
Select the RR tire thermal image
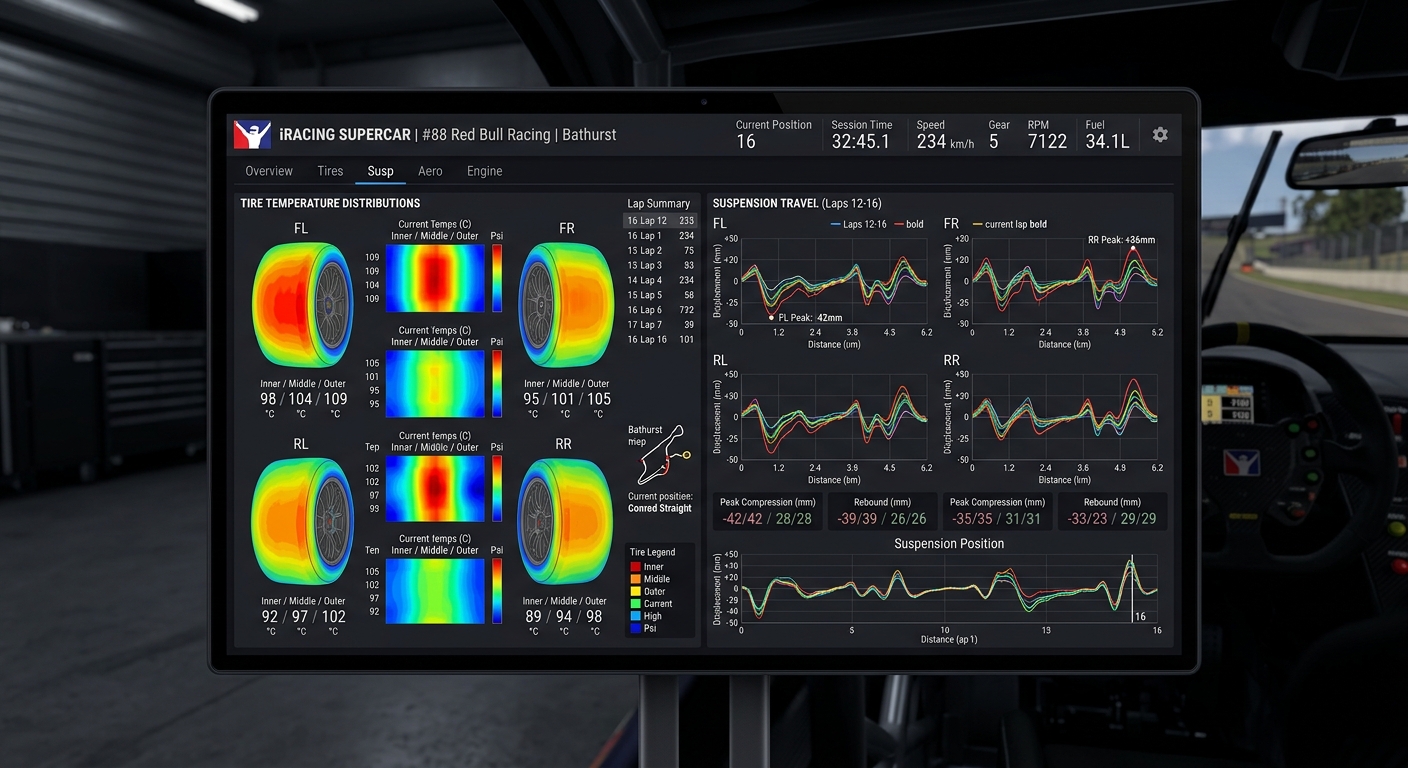tap(564, 520)
